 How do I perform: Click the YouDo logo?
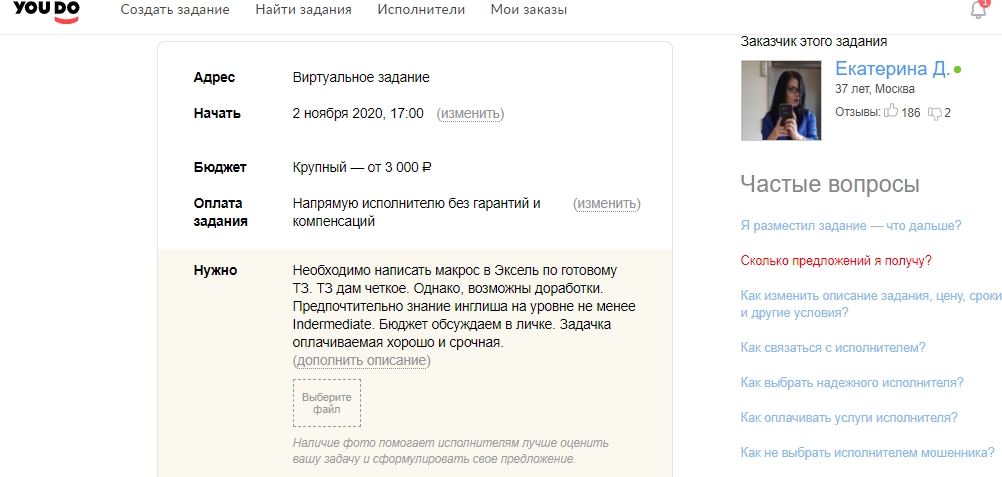(x=46, y=12)
